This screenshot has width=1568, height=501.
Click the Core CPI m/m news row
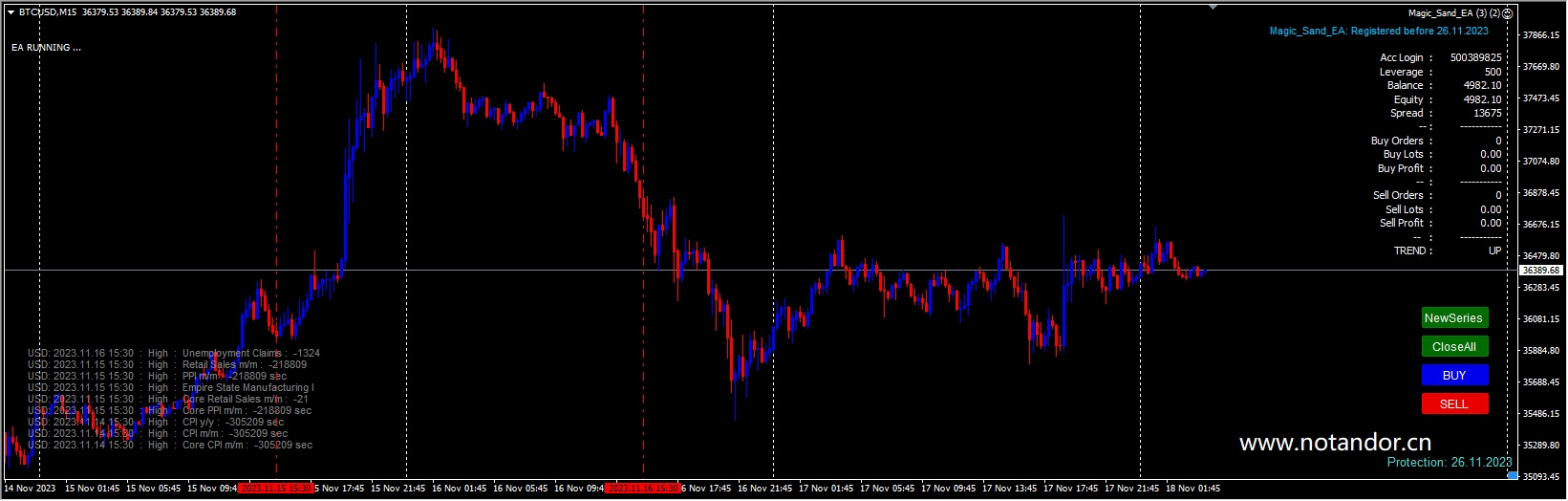(170, 446)
